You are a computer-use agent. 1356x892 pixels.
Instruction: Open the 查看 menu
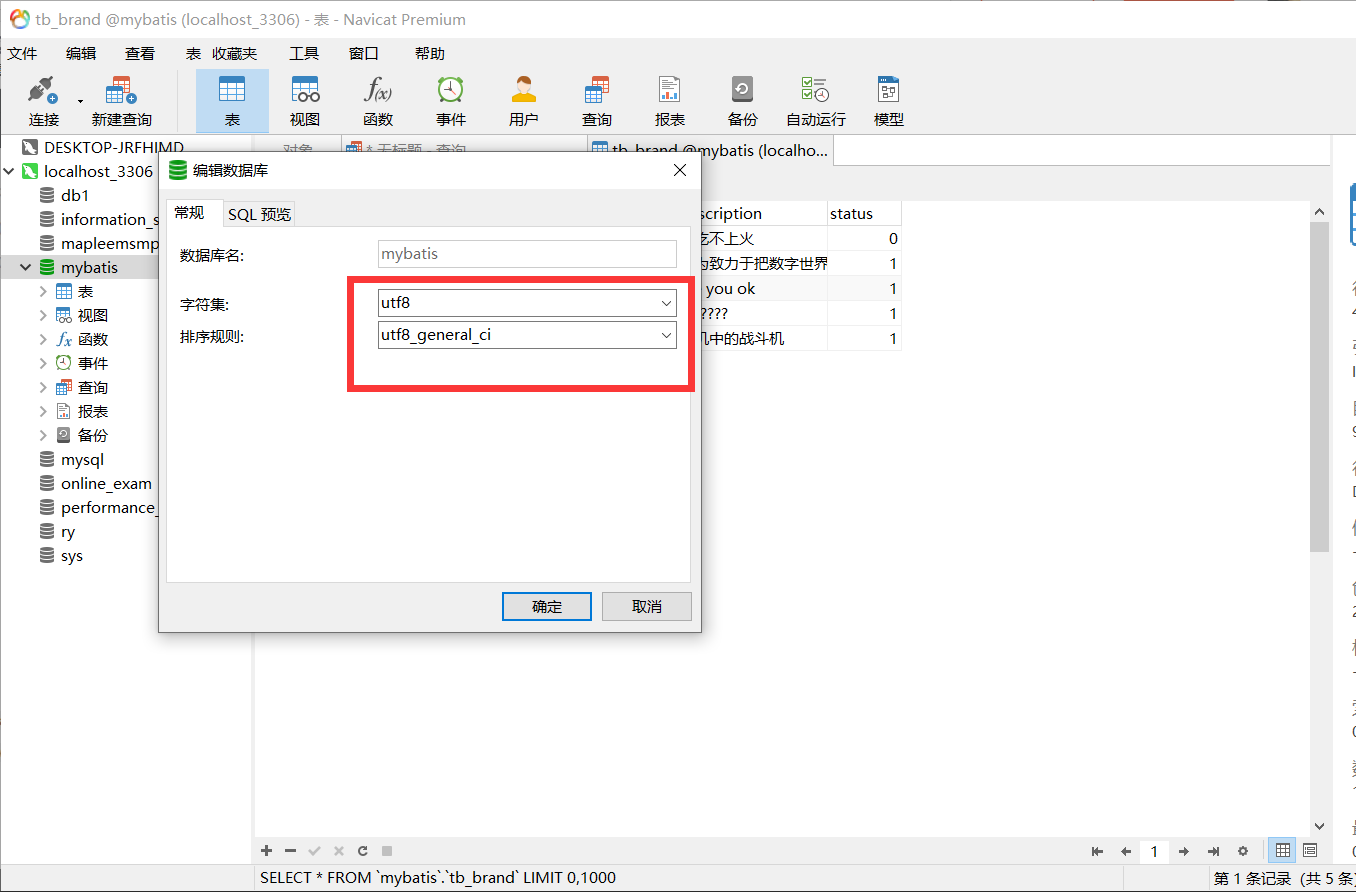pyautogui.click(x=140, y=54)
